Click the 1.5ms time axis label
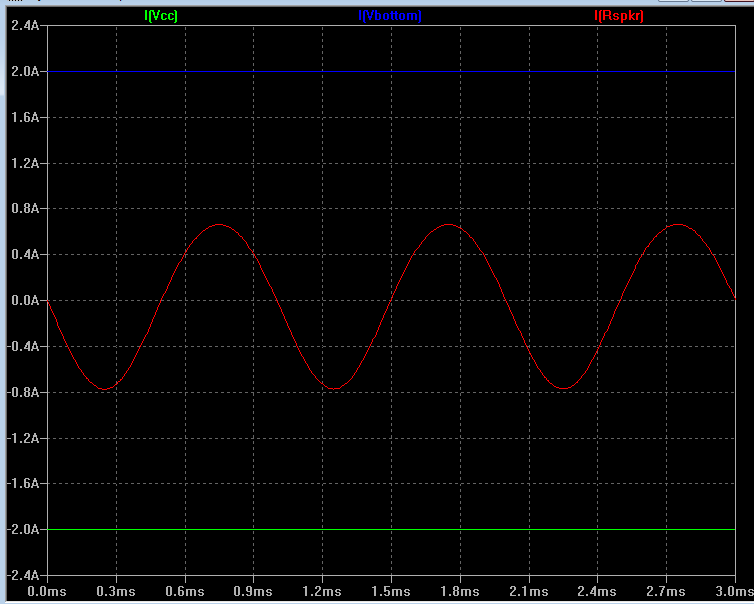Viewport: 754px width, 604px height. (x=390, y=591)
